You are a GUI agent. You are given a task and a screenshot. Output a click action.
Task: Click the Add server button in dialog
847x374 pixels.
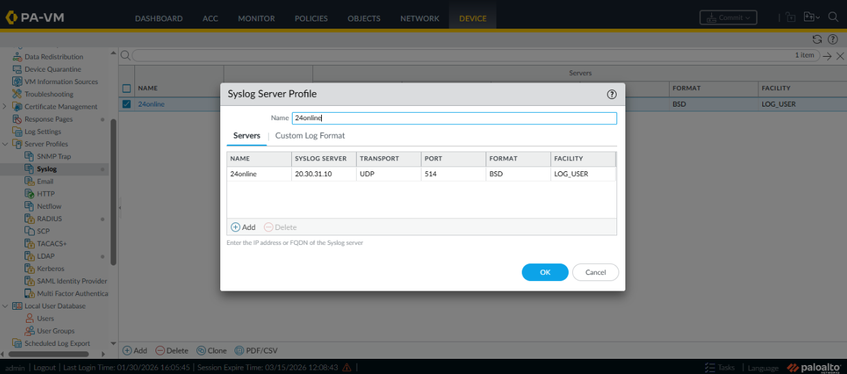point(243,228)
